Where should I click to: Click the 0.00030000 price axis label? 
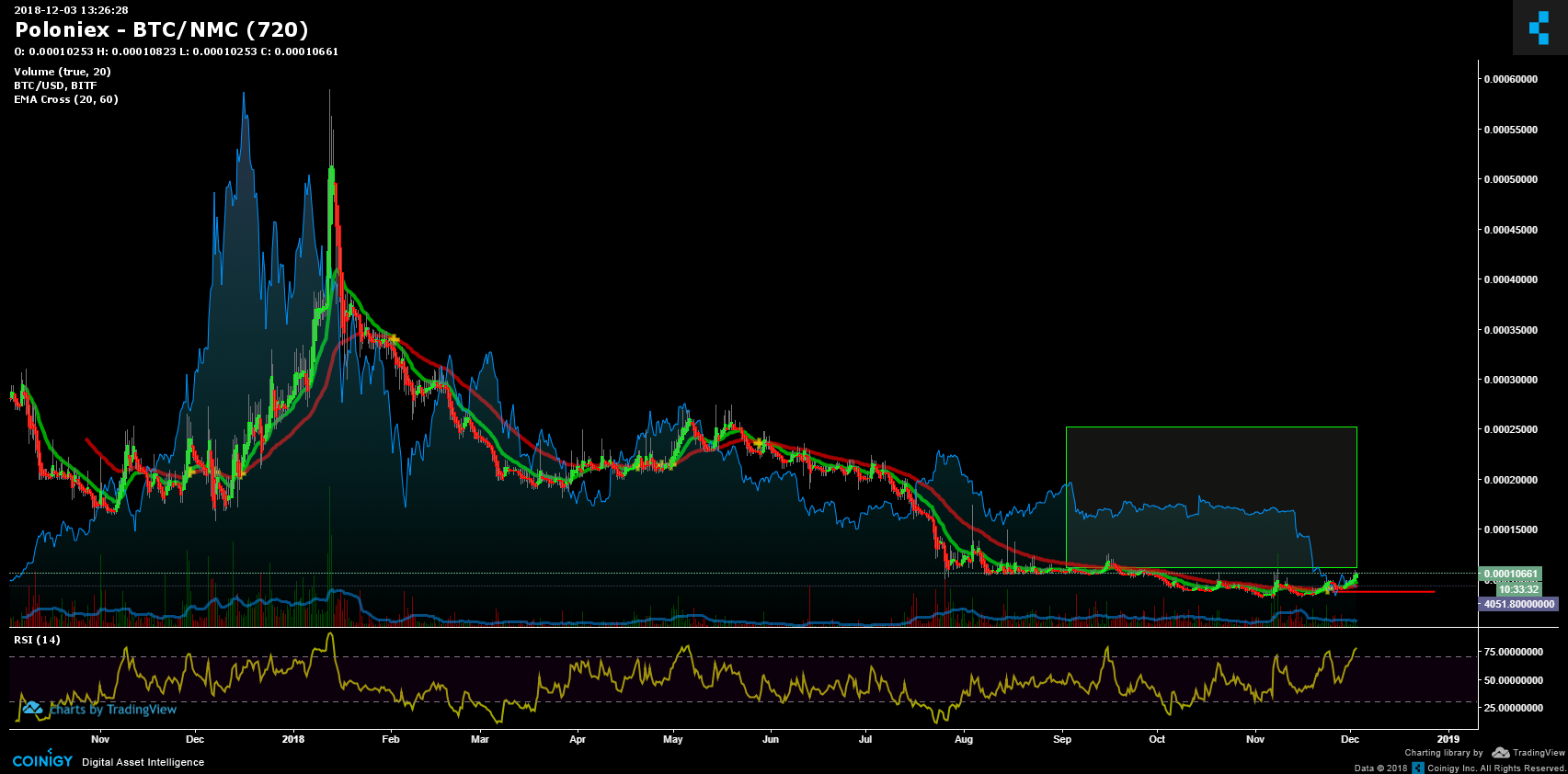(x=1510, y=380)
